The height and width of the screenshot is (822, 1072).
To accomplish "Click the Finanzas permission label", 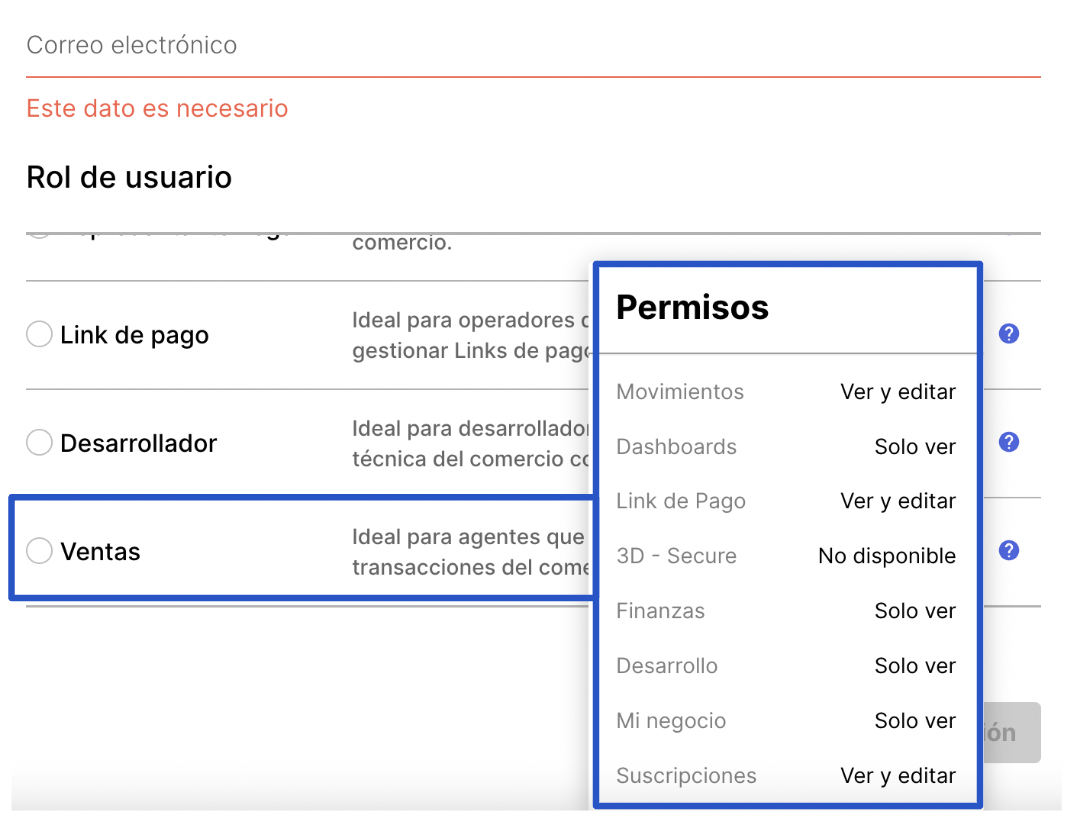I will click(x=660, y=611).
